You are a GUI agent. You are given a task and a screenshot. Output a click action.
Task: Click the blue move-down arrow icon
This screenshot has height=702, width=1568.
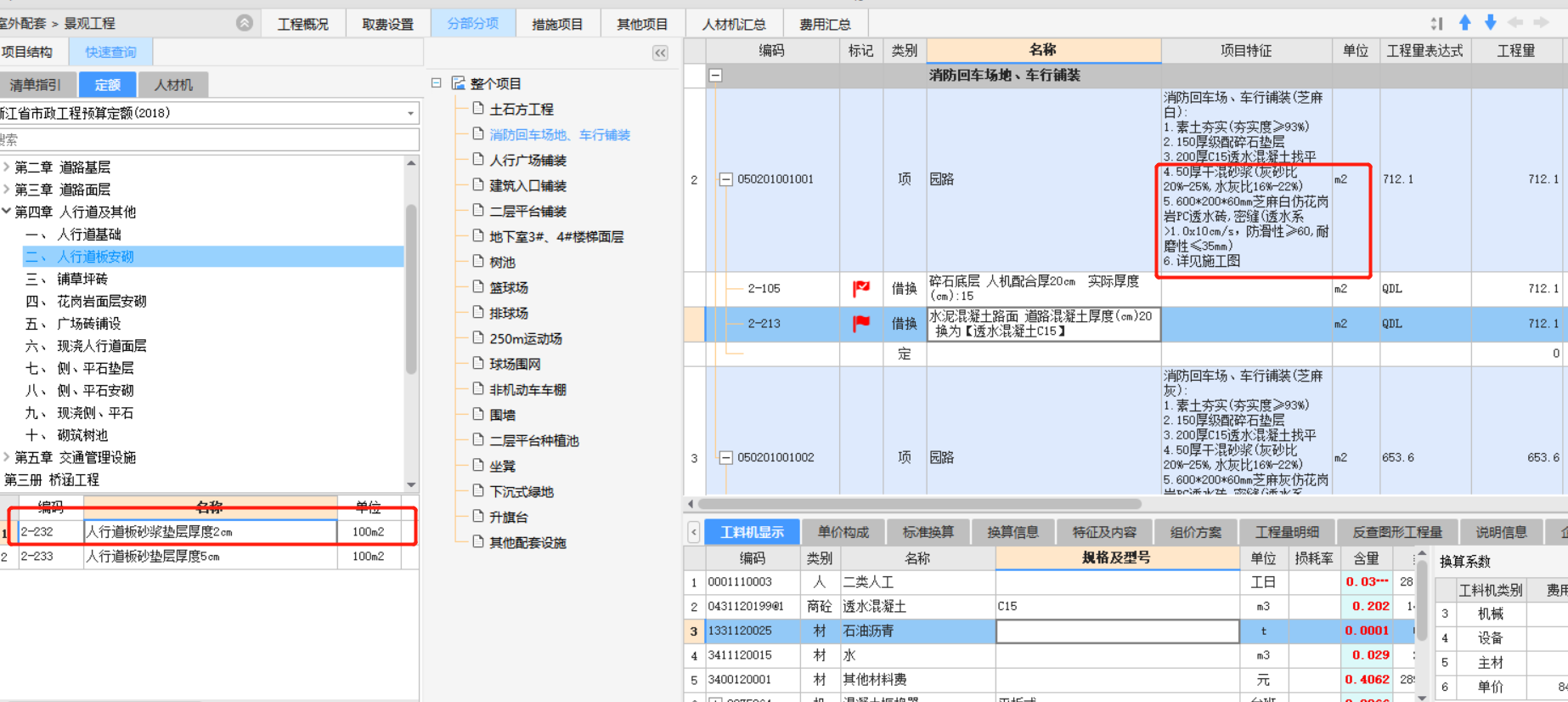coord(1490,23)
